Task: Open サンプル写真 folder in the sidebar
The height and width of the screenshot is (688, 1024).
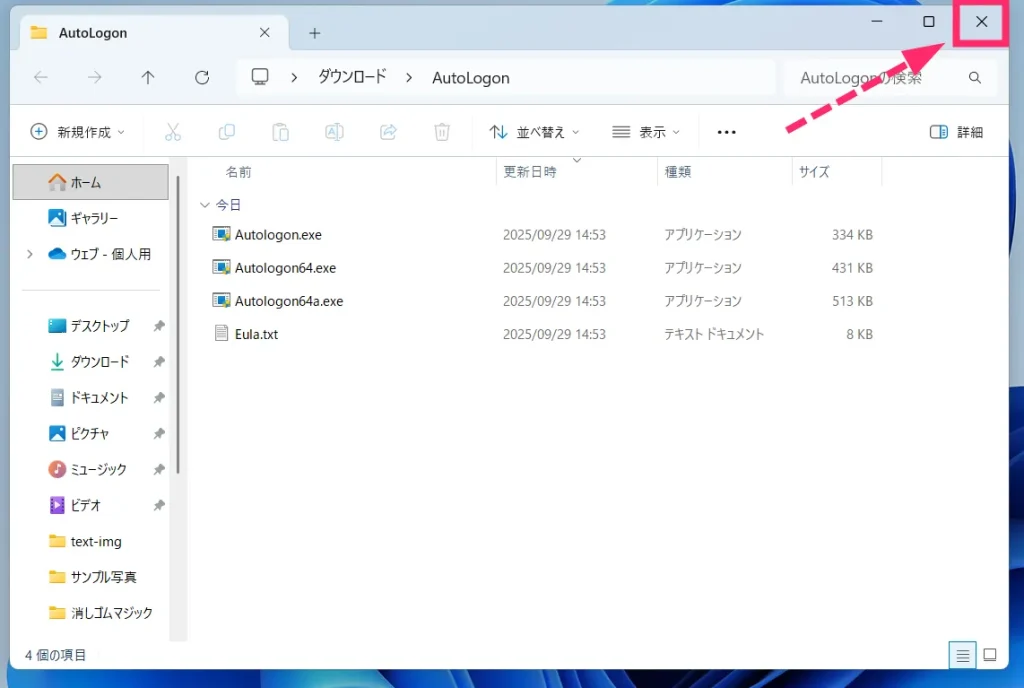Action: tap(91, 577)
